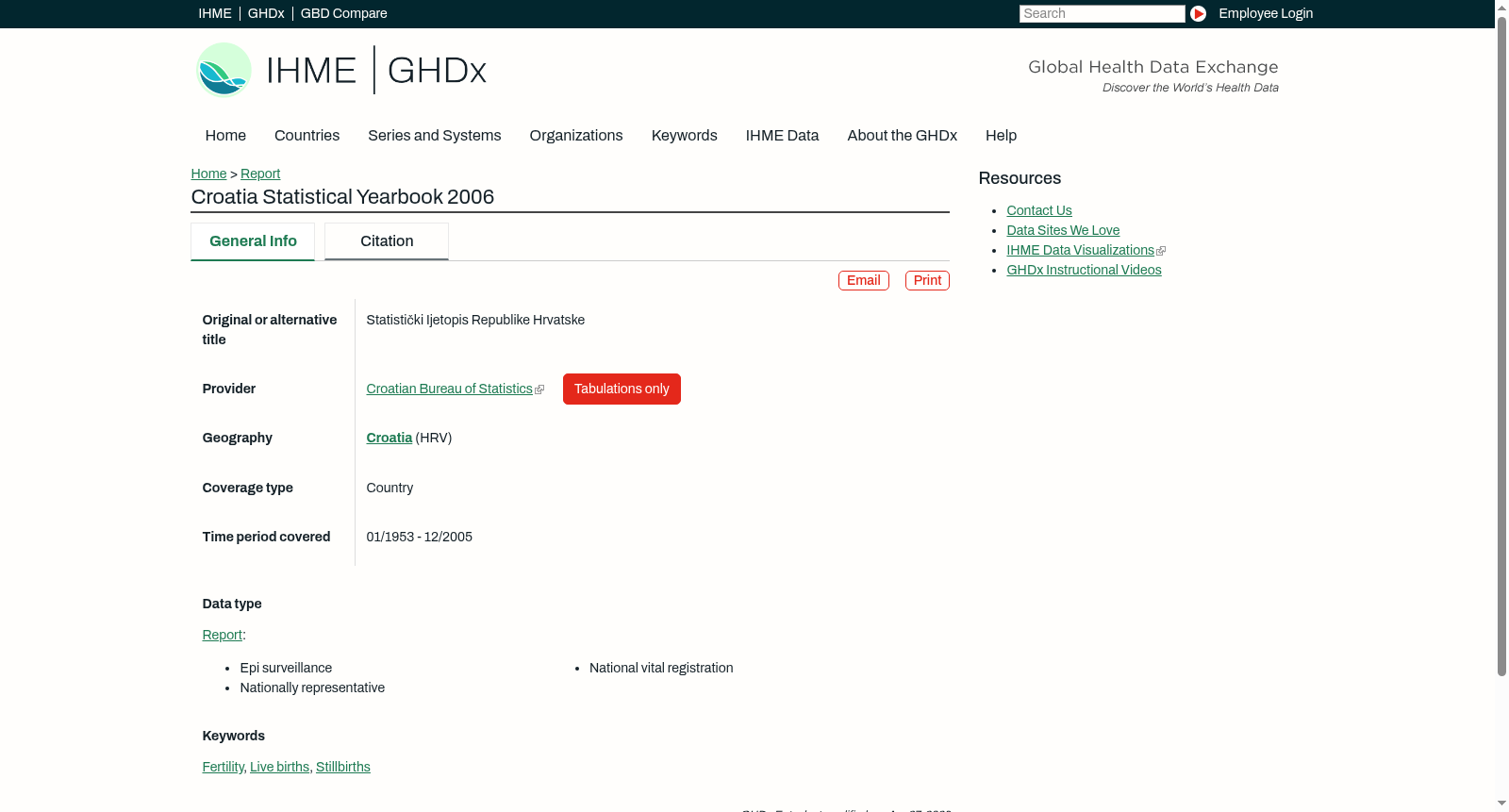Click page title Croatia Statistical Yearbook 2006
The width and height of the screenshot is (1509, 812).
tap(342, 196)
